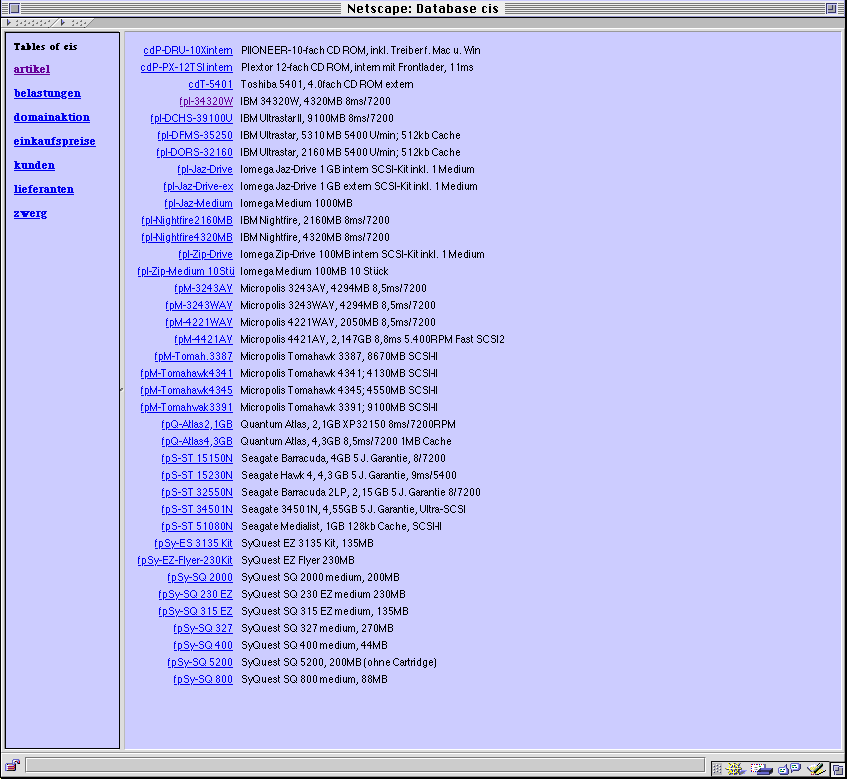Open the fpSy-SQ 800 article link

coord(202,679)
